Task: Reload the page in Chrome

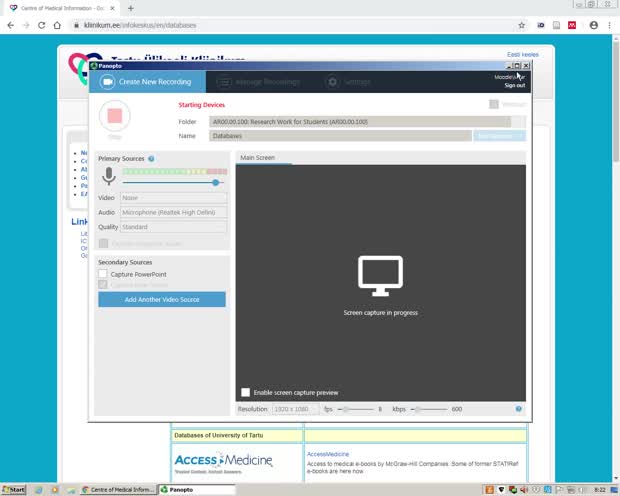Action: coord(42,25)
